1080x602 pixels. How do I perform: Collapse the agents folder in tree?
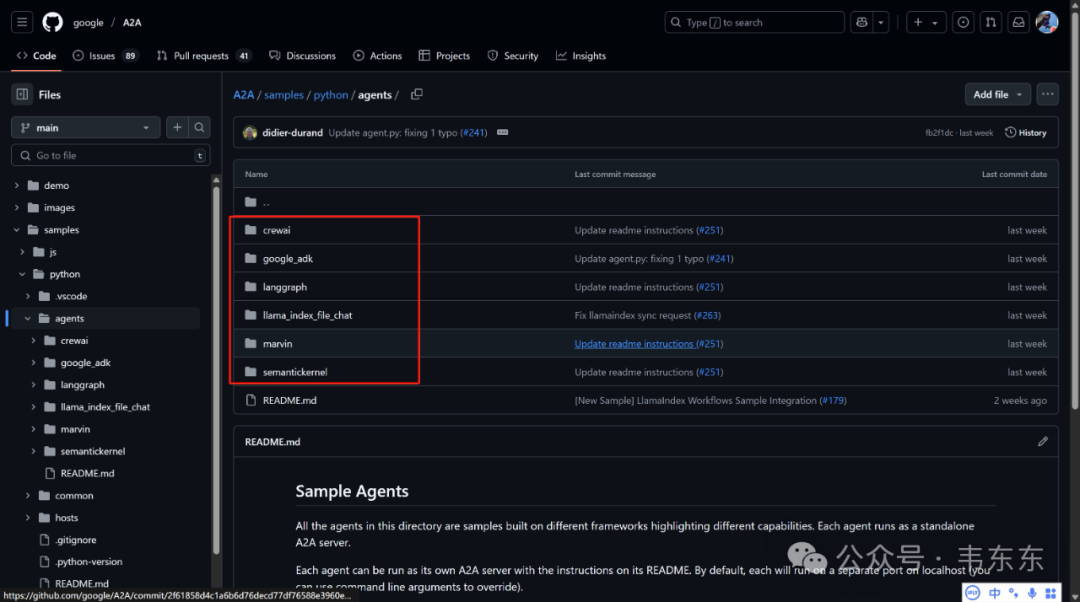(x=28, y=318)
